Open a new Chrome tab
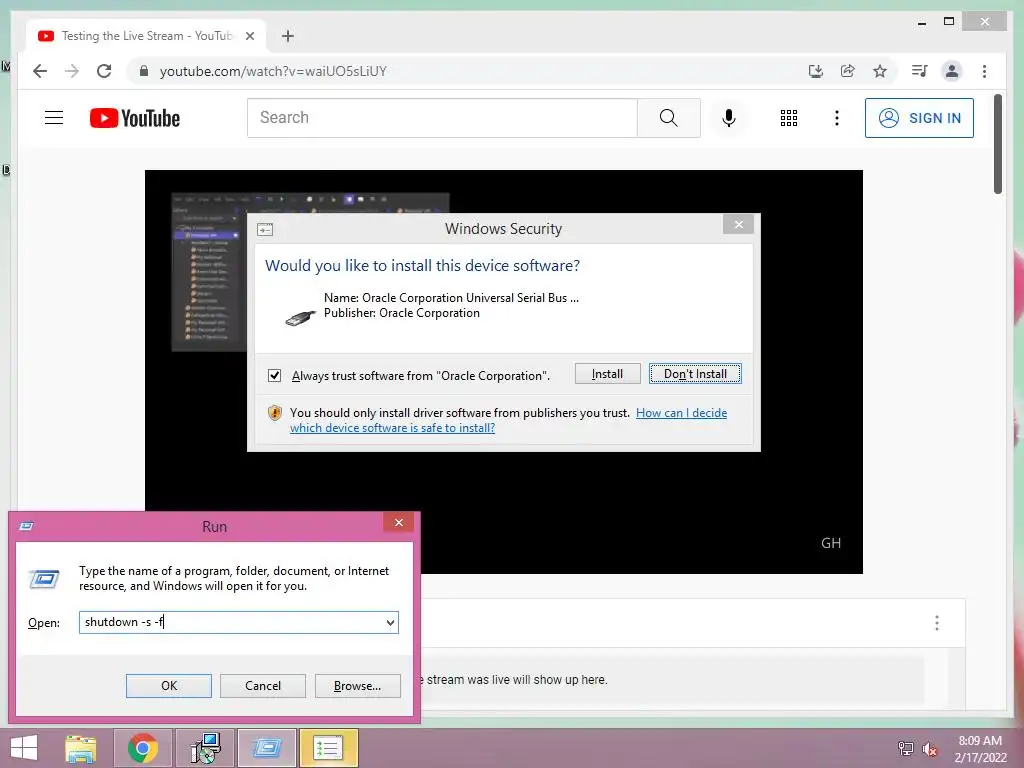This screenshot has width=1024, height=768. [287, 36]
